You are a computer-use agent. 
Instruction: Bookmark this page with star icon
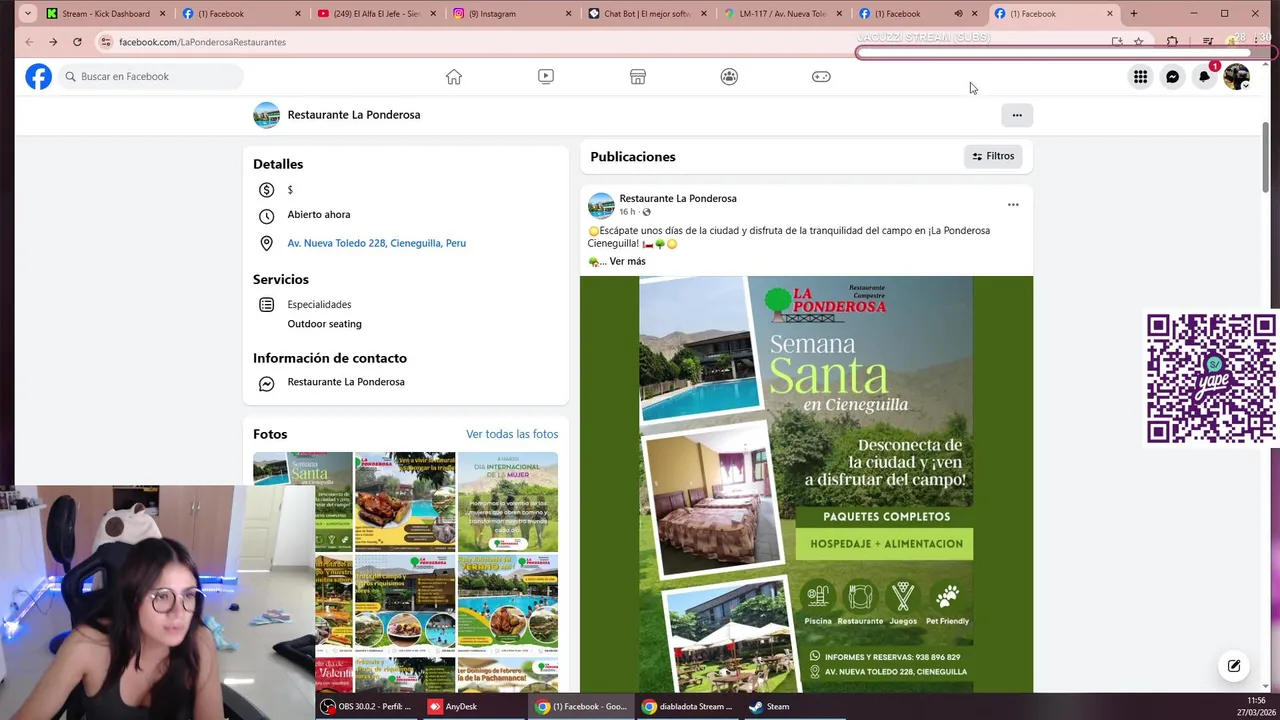click(1139, 42)
